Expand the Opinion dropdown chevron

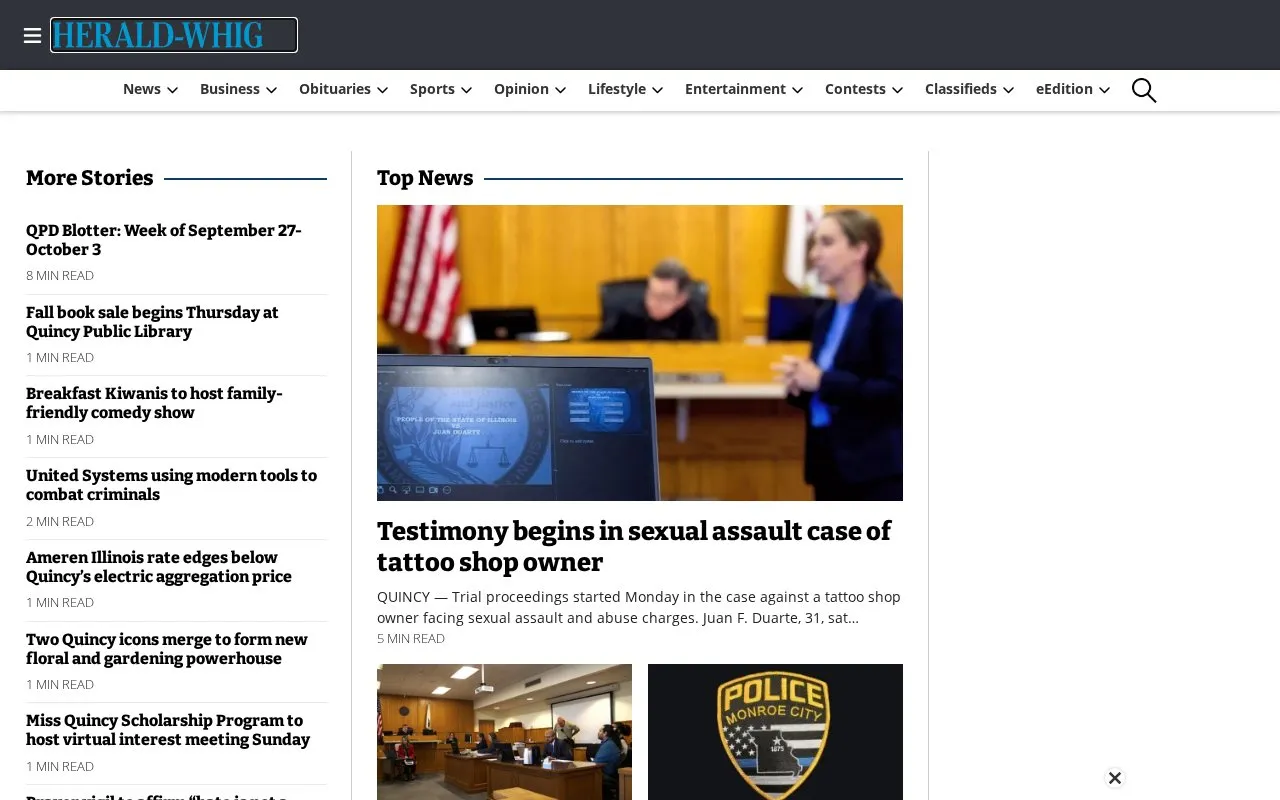pos(560,90)
